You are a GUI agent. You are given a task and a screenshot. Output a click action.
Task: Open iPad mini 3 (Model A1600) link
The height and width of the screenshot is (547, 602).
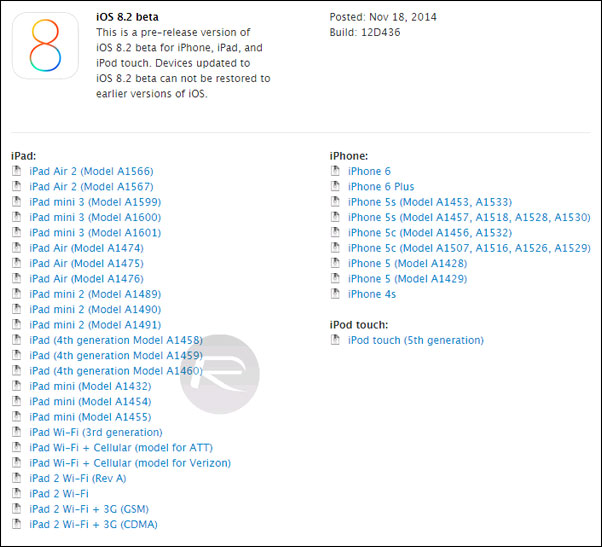(x=95, y=217)
